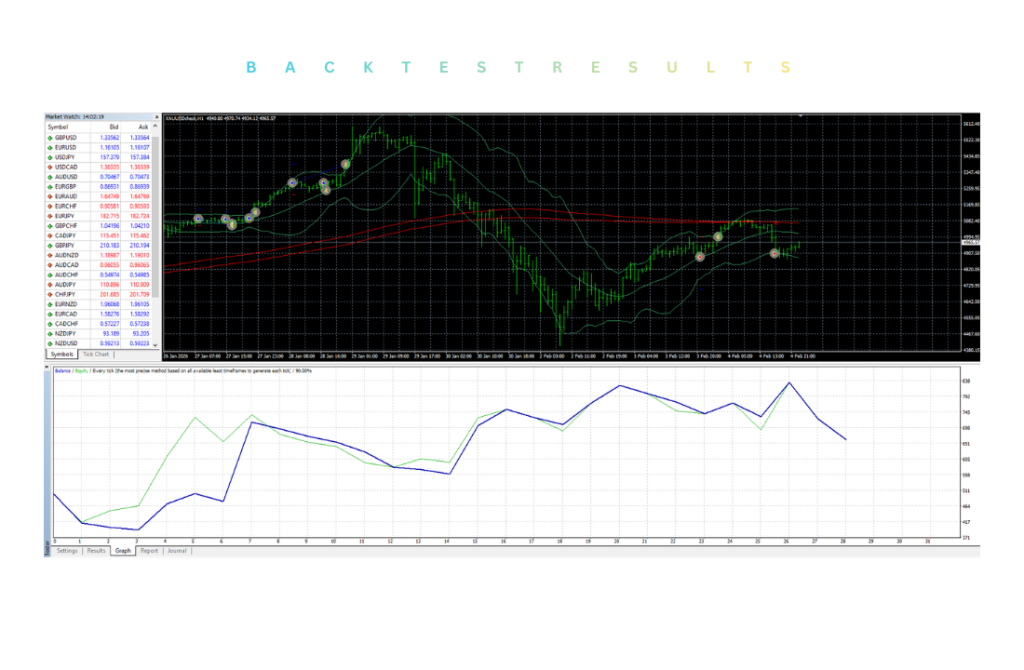The width and height of the screenshot is (1024, 670).
Task: Switch to the Tick Chart tab
Action: 97,354
